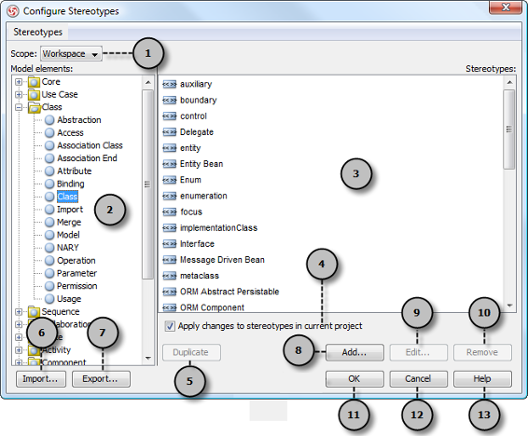This screenshot has height=436, width=528.
Task: Select the Usage model element
Action: click(69, 299)
